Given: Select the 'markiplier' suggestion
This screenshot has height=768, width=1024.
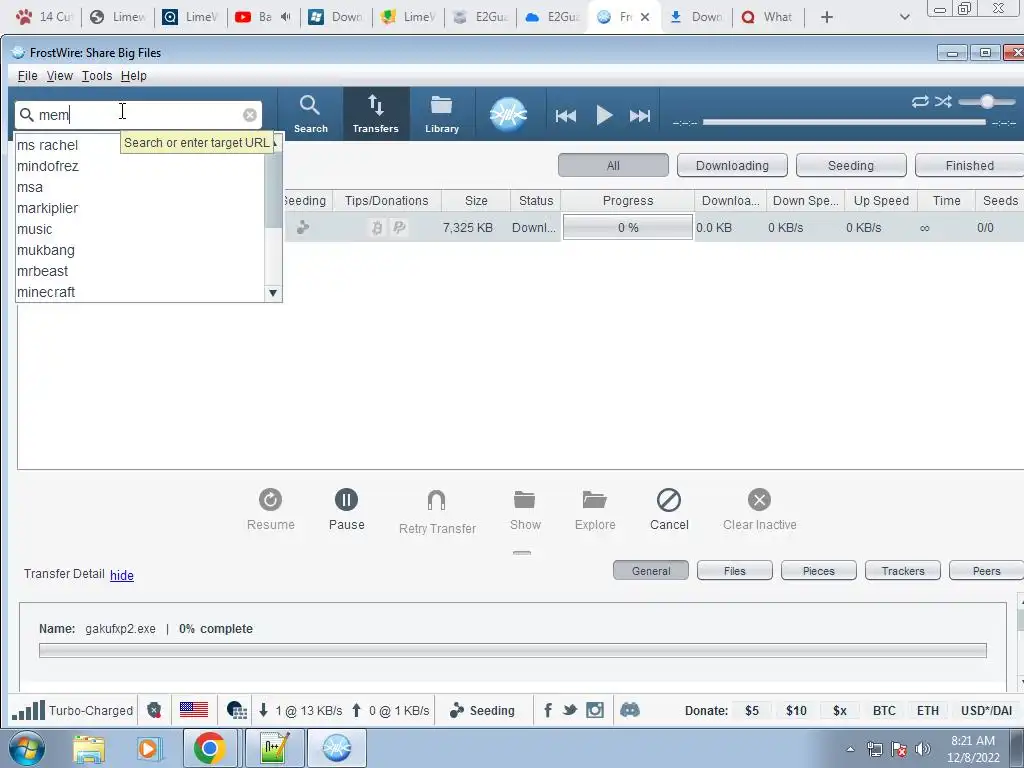Looking at the screenshot, I should coord(140,208).
